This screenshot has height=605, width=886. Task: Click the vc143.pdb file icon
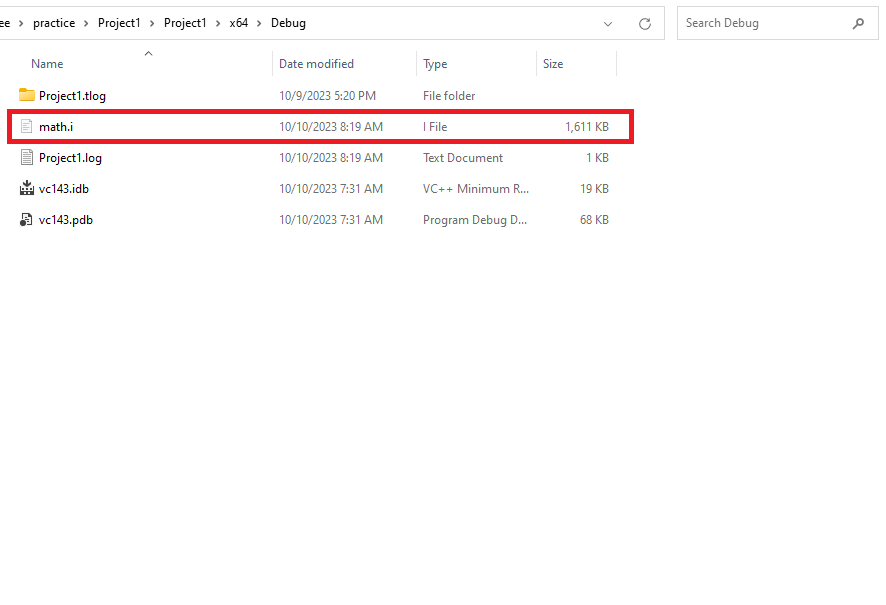pyautogui.click(x=27, y=220)
